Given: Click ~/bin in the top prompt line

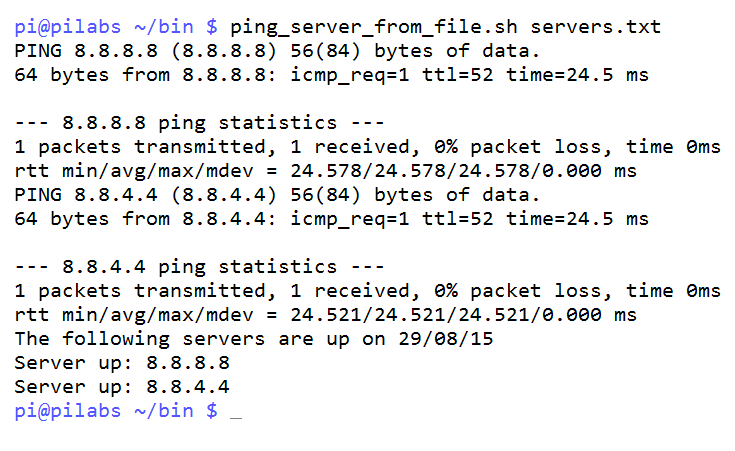Looking at the screenshot, I should click(x=164, y=26).
